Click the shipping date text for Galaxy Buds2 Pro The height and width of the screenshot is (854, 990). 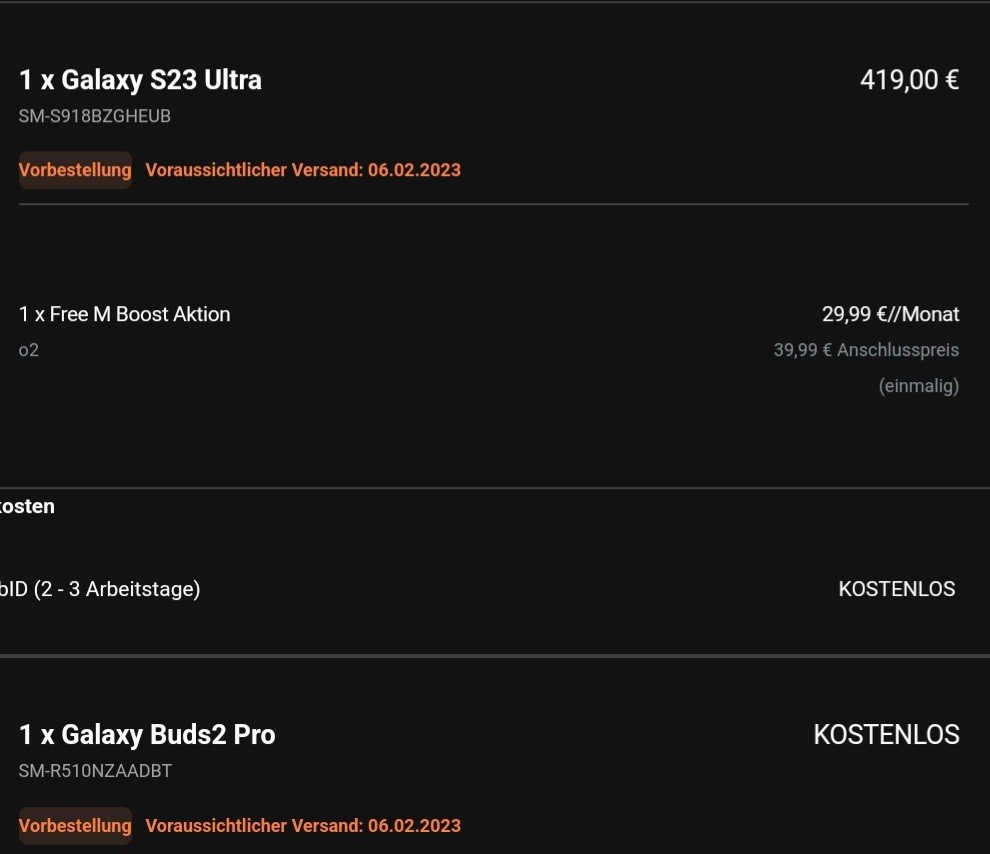pyautogui.click(x=303, y=826)
